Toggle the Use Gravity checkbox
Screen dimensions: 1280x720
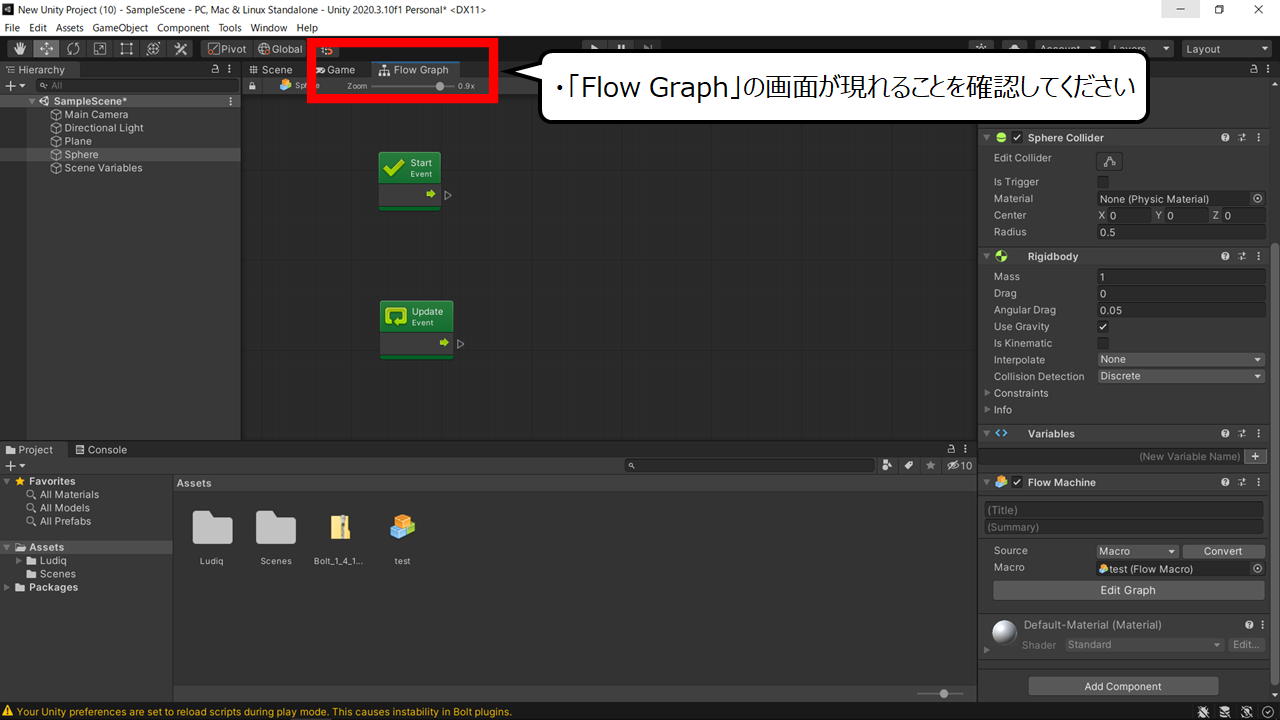pyautogui.click(x=1103, y=327)
